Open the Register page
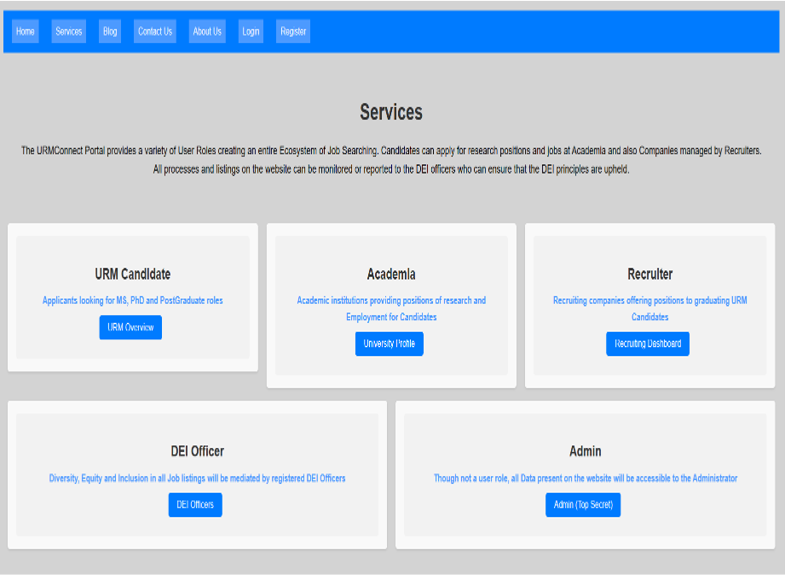The image size is (785, 575). pos(293,32)
